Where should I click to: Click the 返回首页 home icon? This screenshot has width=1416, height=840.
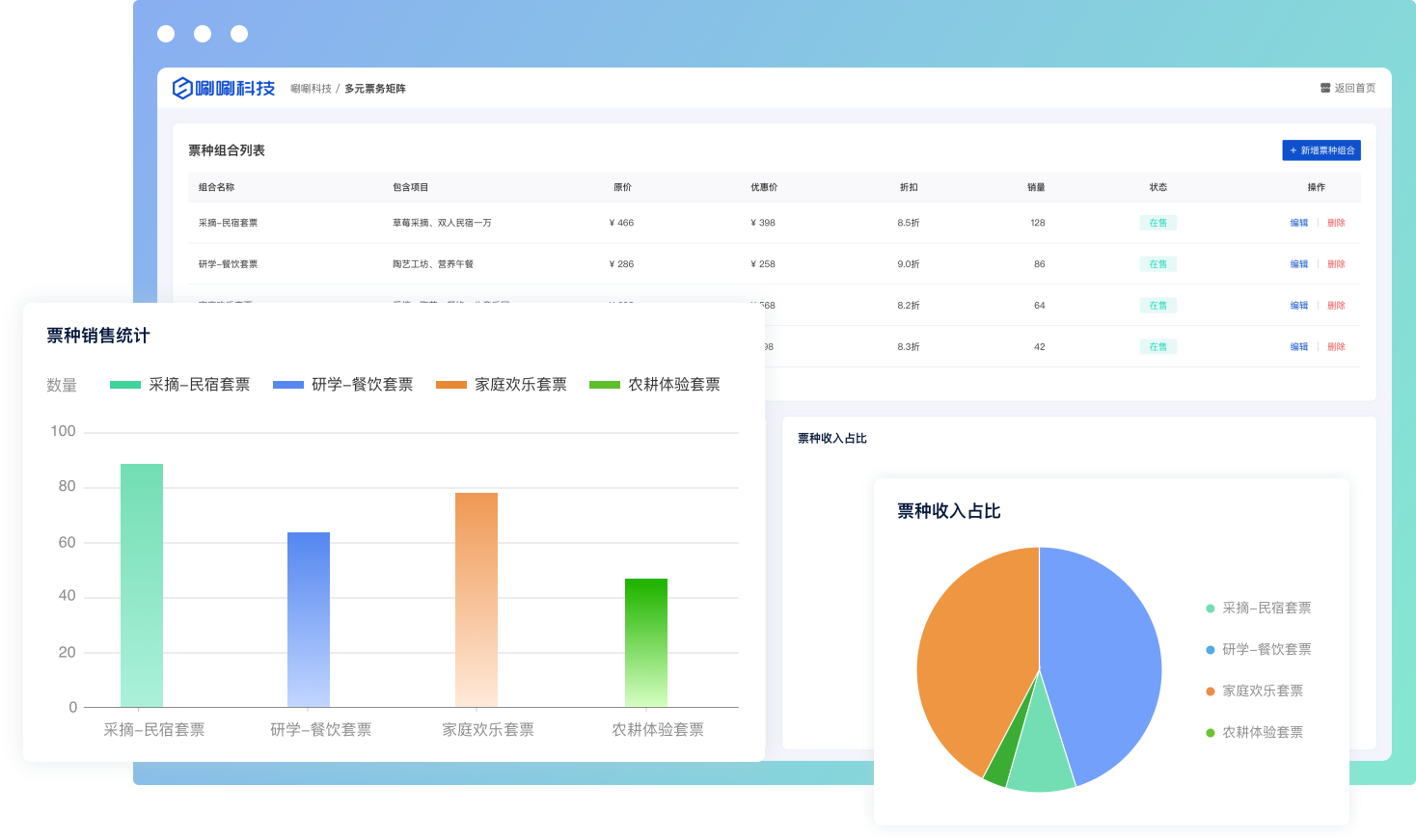1325,88
